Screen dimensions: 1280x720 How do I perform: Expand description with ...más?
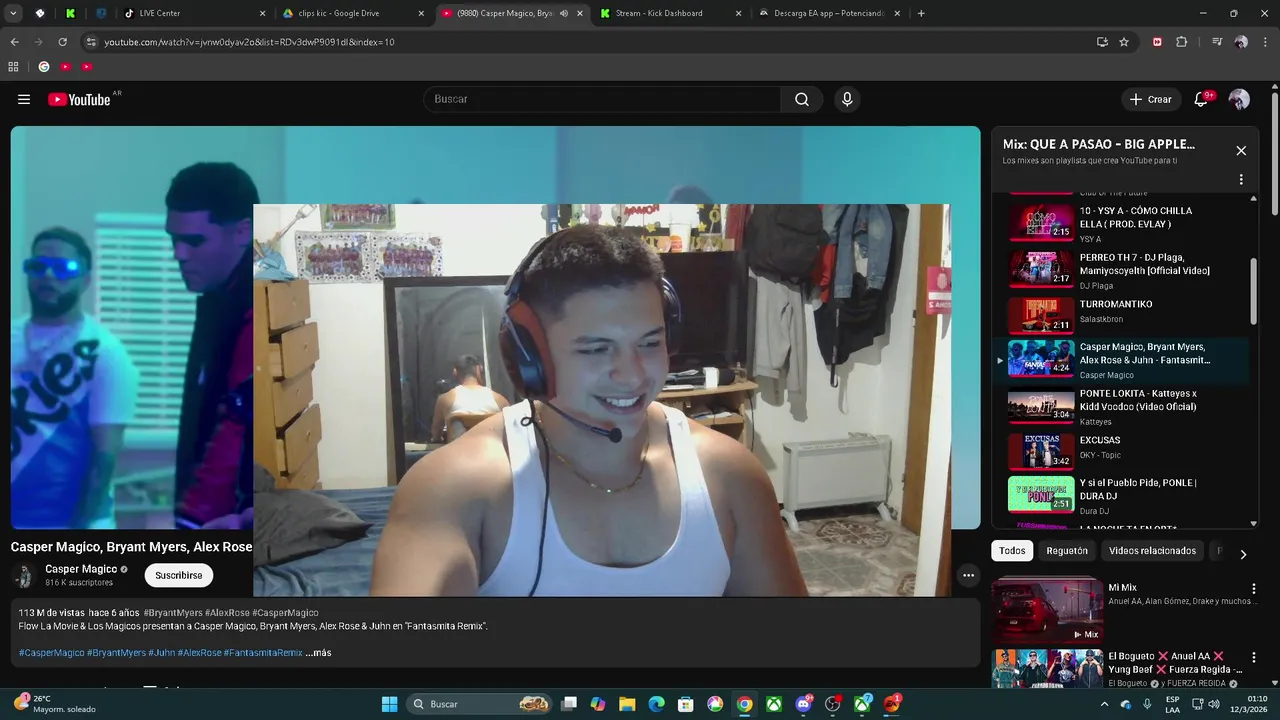pyautogui.click(x=319, y=653)
